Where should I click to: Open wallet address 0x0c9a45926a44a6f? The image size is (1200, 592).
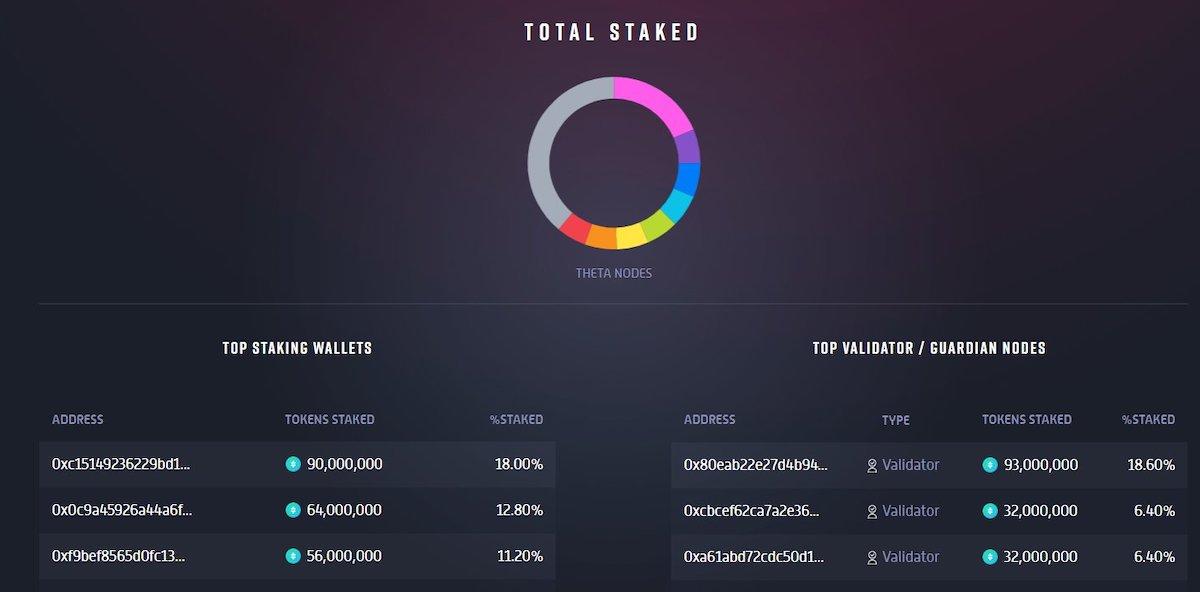122,510
